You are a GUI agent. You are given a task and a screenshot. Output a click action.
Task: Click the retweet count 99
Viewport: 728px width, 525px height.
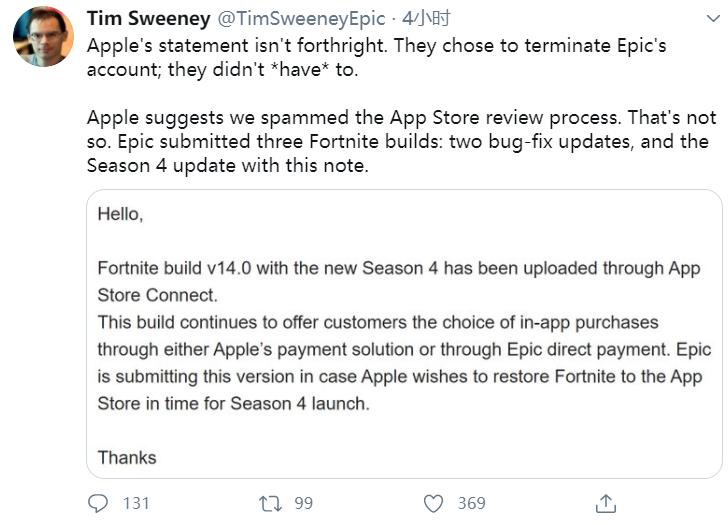point(304,503)
